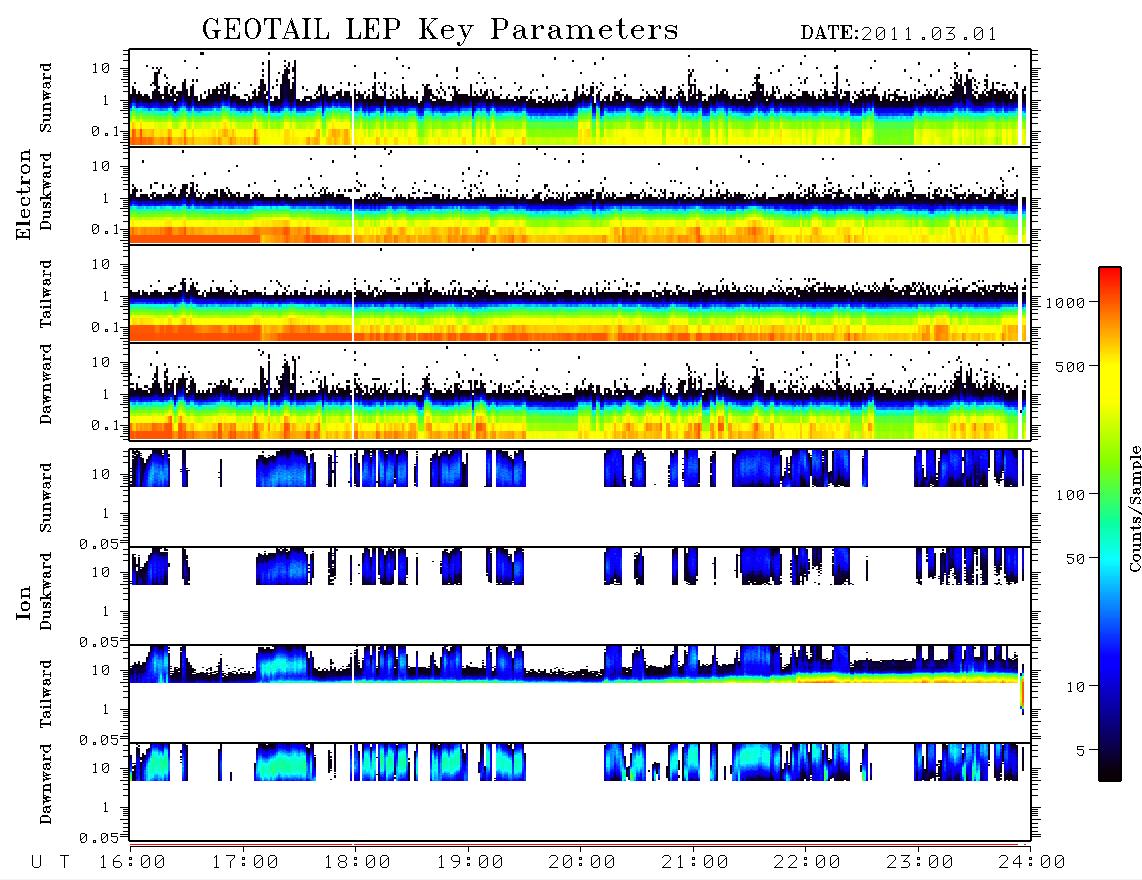1142x880 pixels.
Task: Select the "5" color bar tick label
Action: (1081, 750)
